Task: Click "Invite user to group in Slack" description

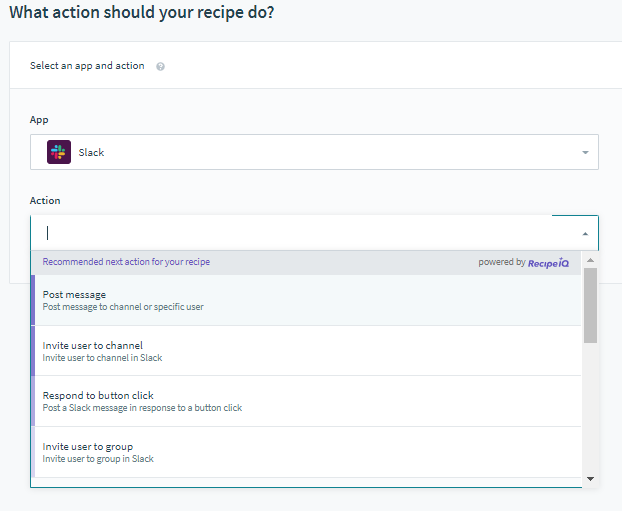Action: pyautogui.click(x=98, y=459)
